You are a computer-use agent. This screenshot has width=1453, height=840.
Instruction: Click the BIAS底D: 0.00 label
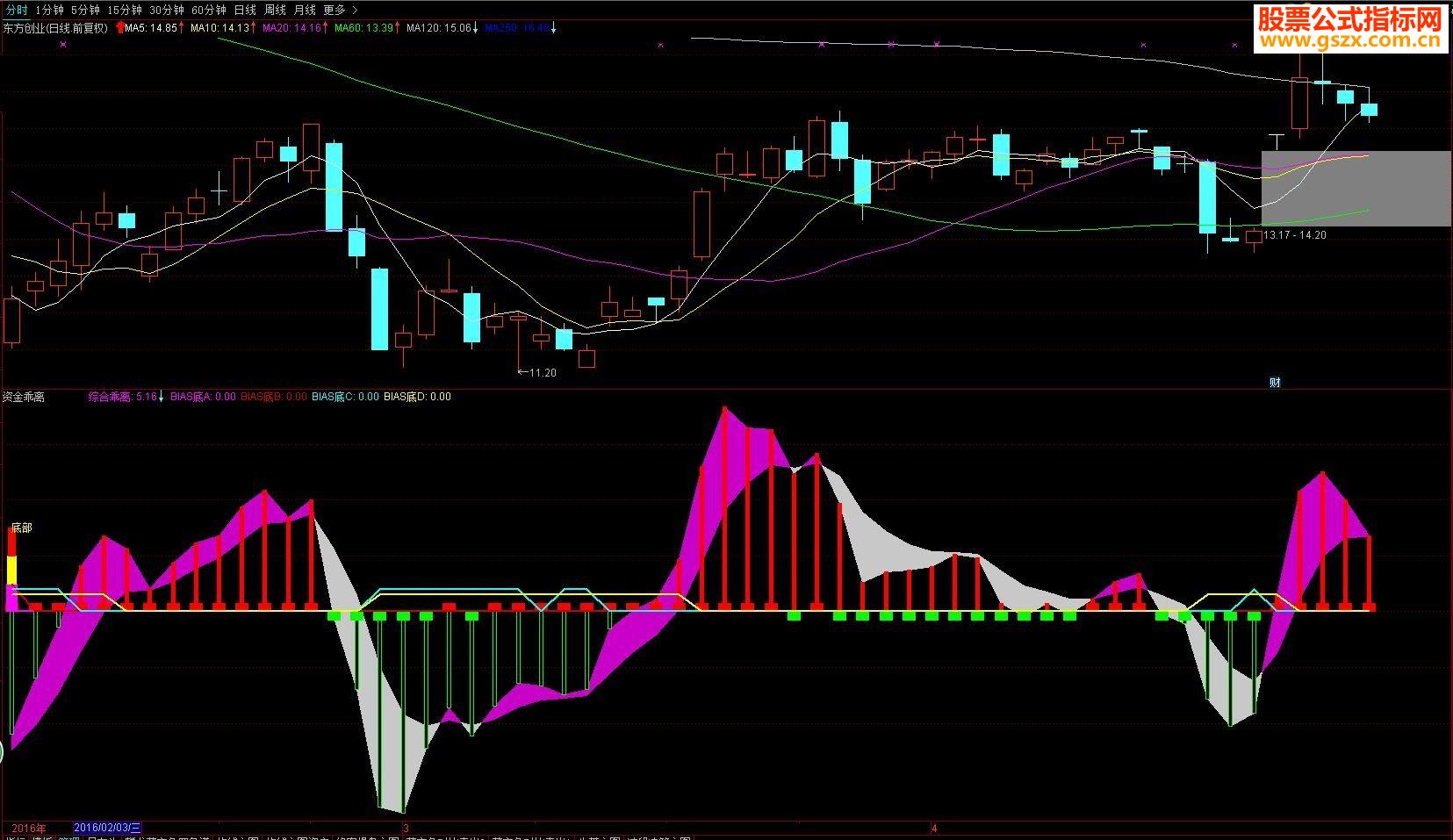click(417, 397)
